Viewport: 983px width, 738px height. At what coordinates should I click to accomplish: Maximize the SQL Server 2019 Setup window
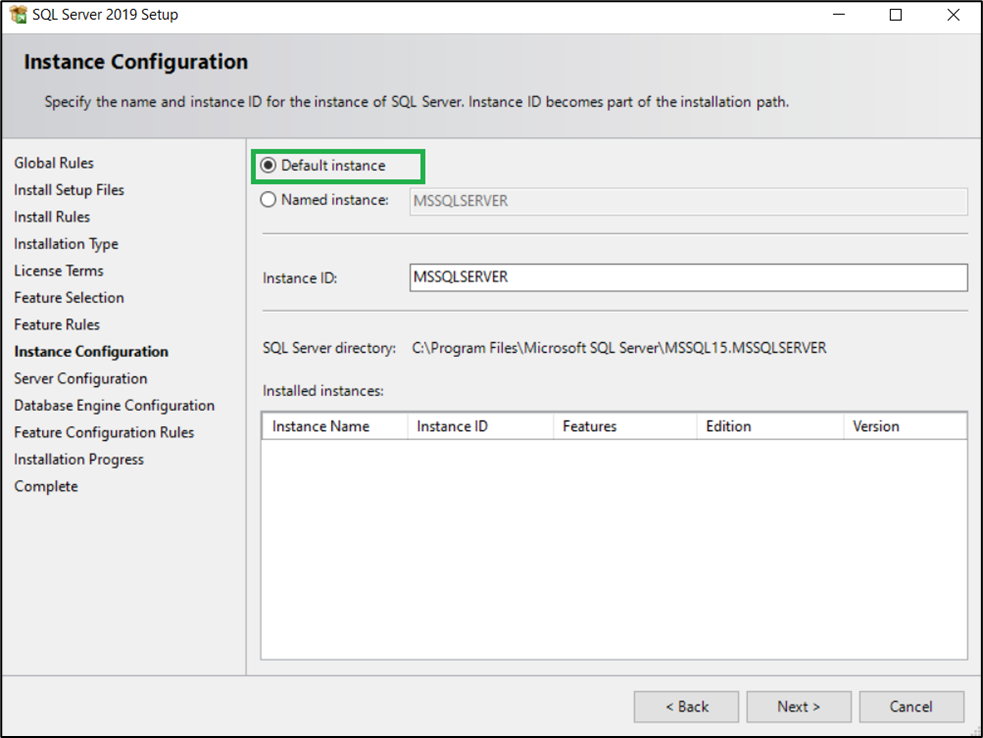[x=896, y=14]
